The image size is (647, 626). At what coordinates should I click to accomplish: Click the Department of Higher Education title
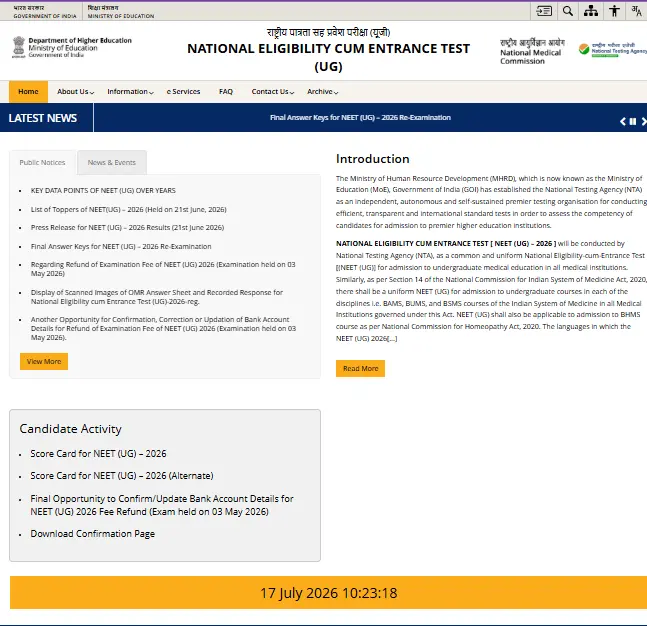(x=80, y=40)
